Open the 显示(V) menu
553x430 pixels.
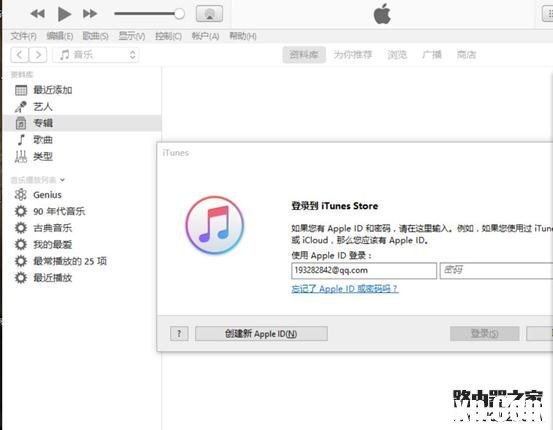click(x=132, y=36)
